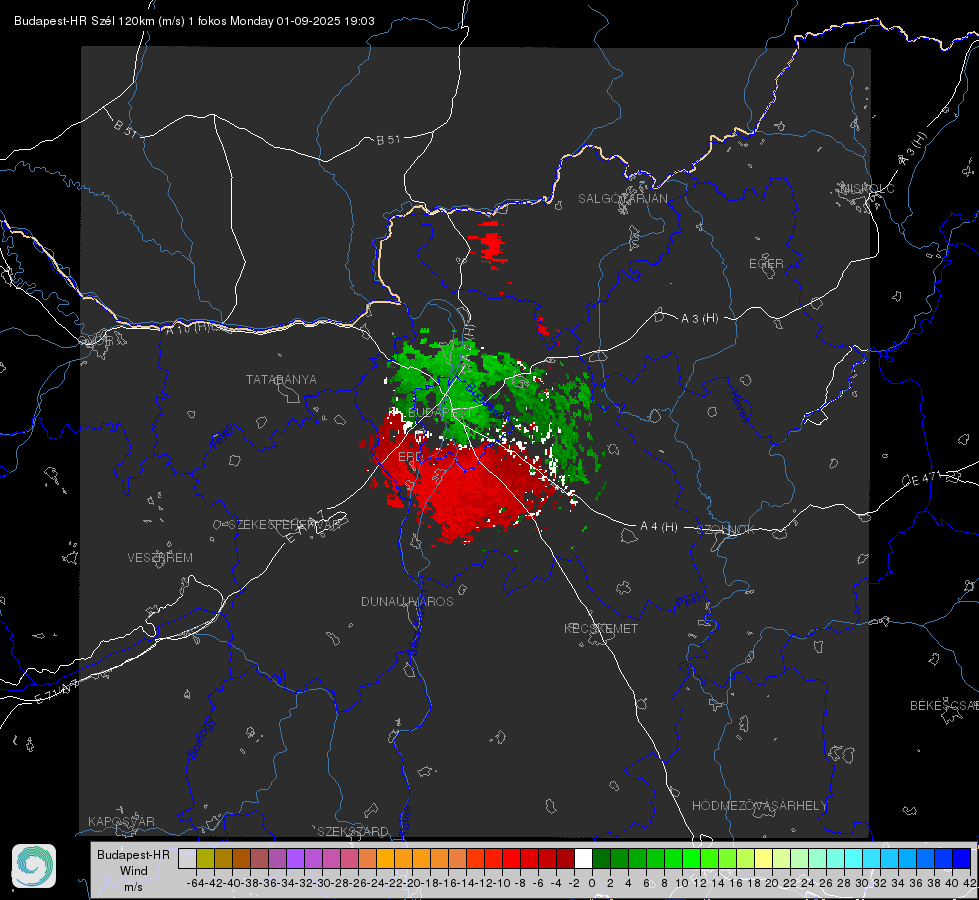Click the red echo patch north of Budapest

click(x=490, y=245)
